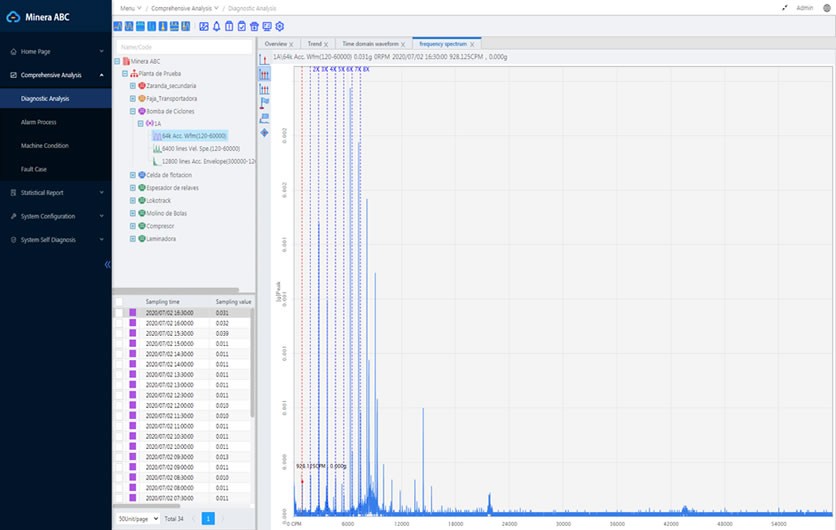Image resolution: width=836 pixels, height=530 pixels.
Task: Click the monitor screen icon in the toolbar
Action: point(267,27)
